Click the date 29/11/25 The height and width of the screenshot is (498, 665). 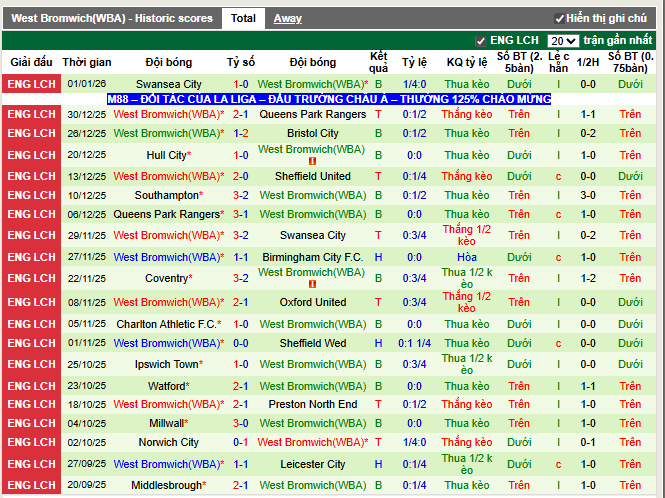(87, 235)
